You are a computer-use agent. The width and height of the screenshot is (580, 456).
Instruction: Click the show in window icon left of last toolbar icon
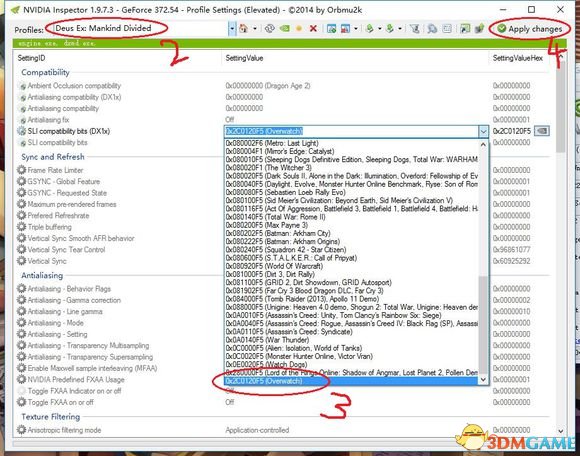pos(465,28)
